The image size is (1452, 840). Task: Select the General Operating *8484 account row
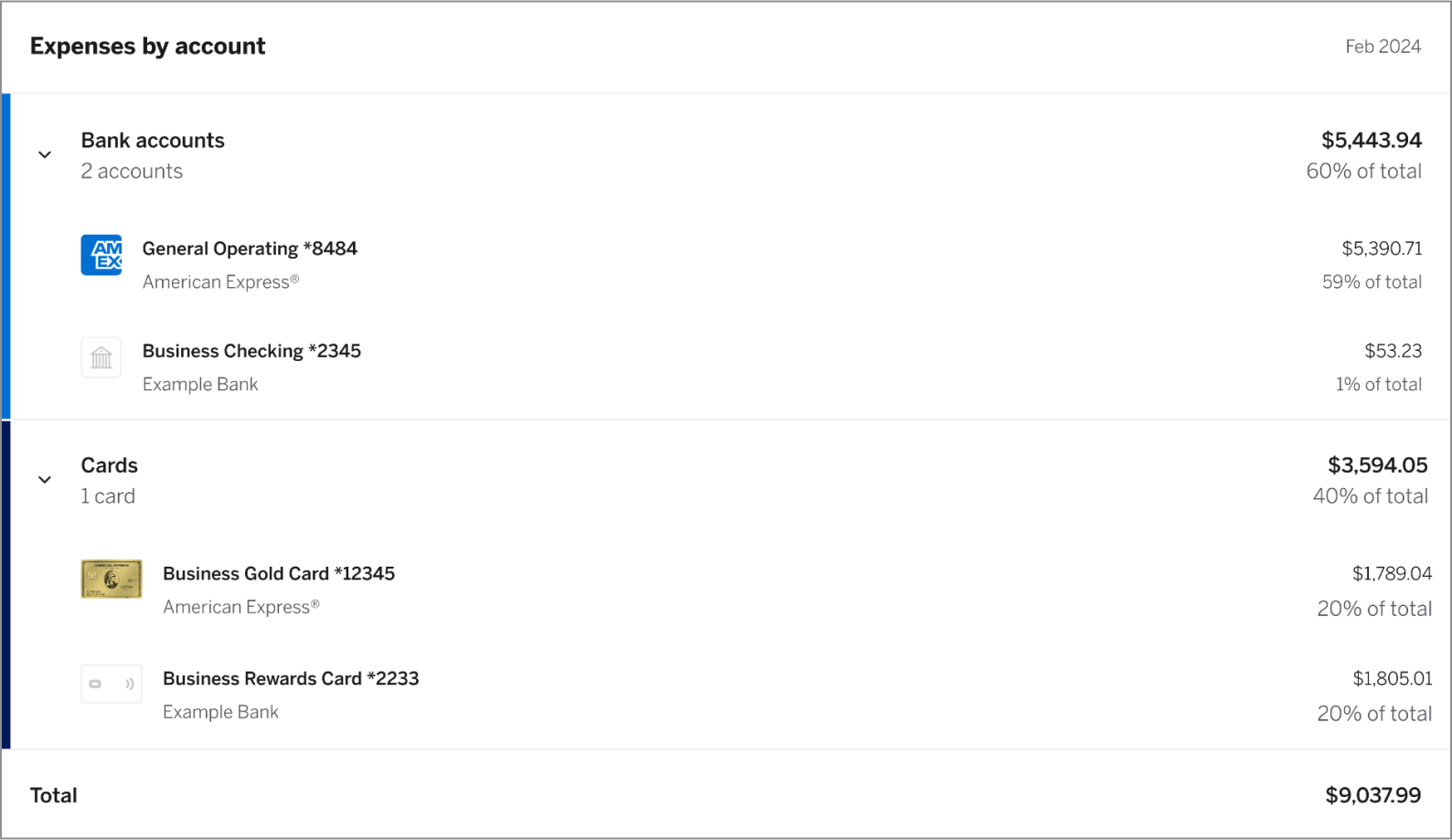click(x=250, y=249)
